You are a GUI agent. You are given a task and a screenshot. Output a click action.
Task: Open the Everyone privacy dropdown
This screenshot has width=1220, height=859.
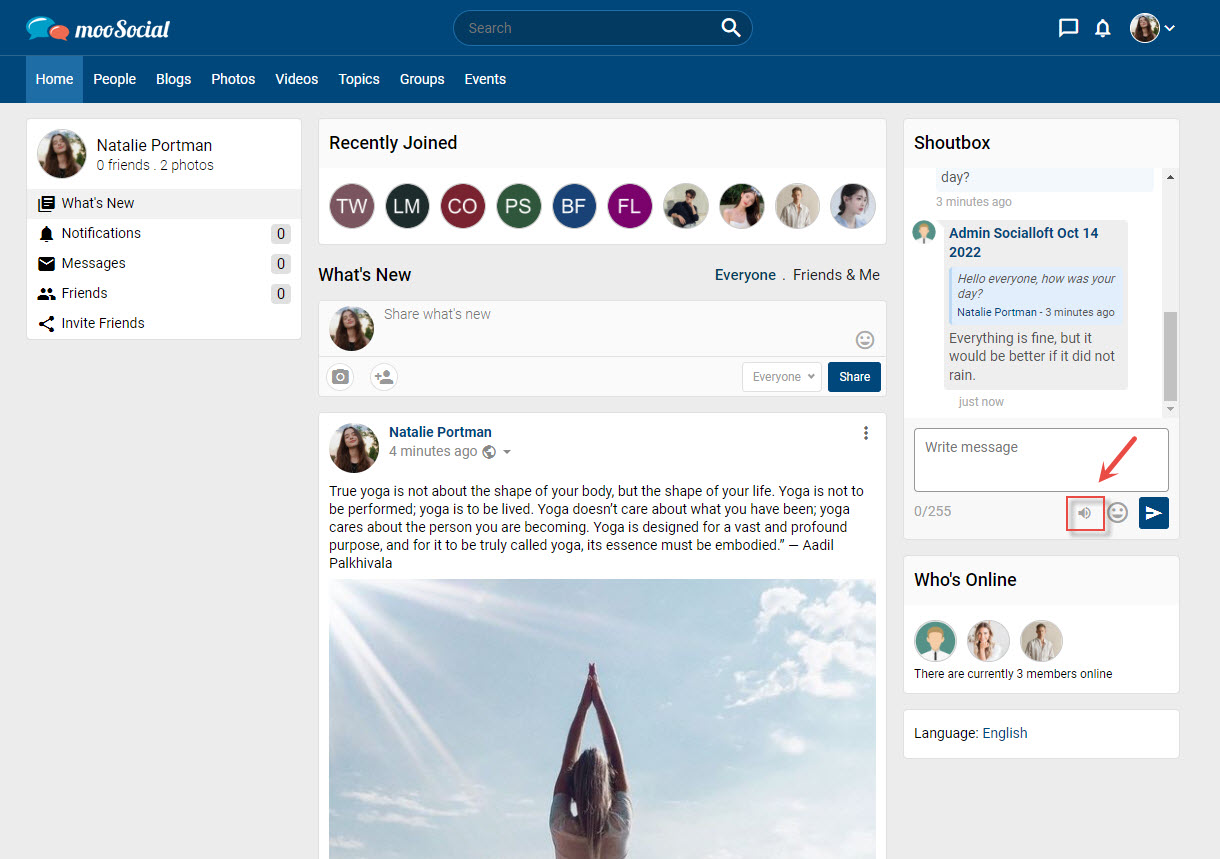(x=782, y=377)
